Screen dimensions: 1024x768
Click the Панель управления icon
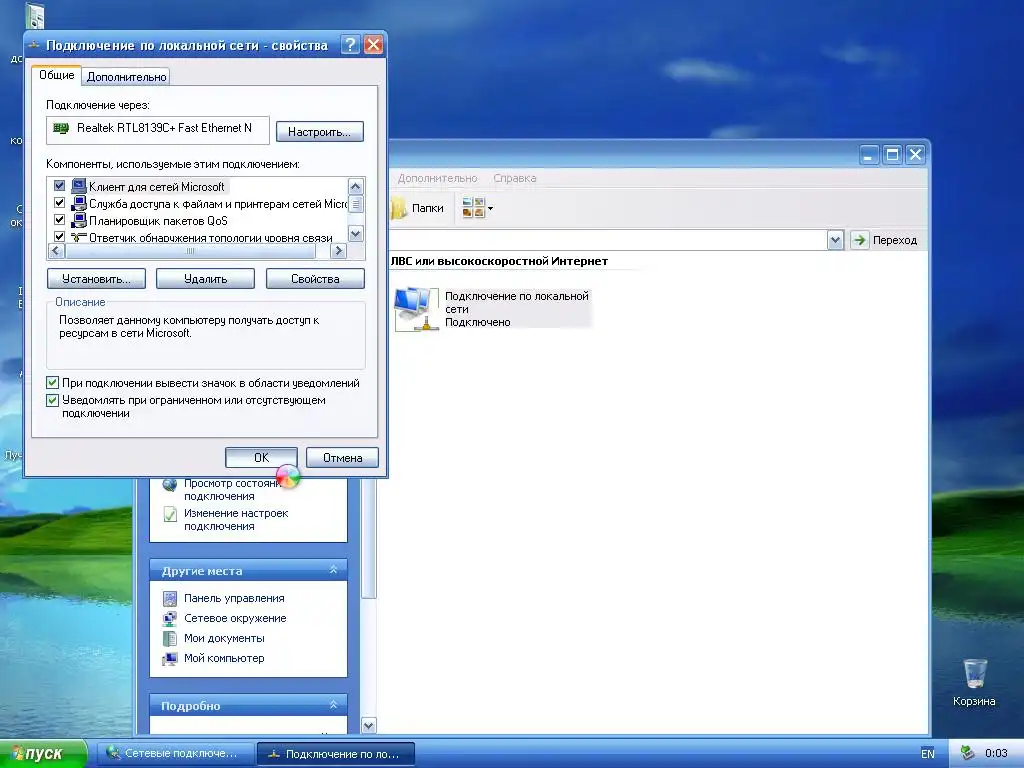(x=170, y=598)
